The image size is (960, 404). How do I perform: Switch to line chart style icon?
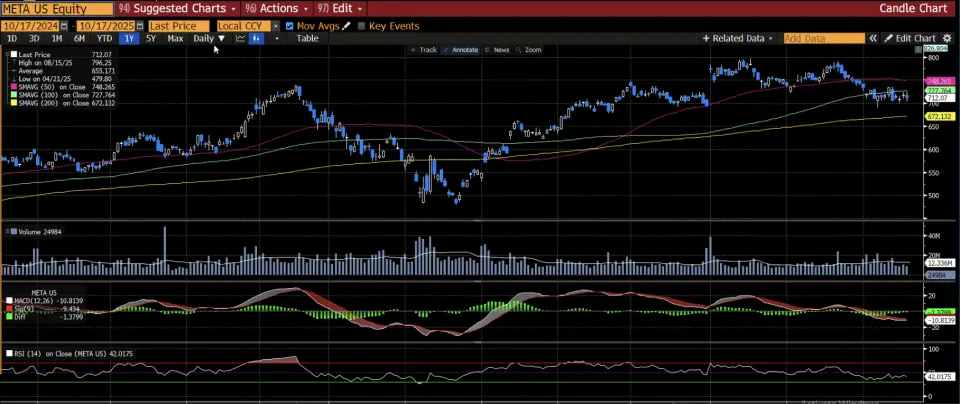click(241, 38)
